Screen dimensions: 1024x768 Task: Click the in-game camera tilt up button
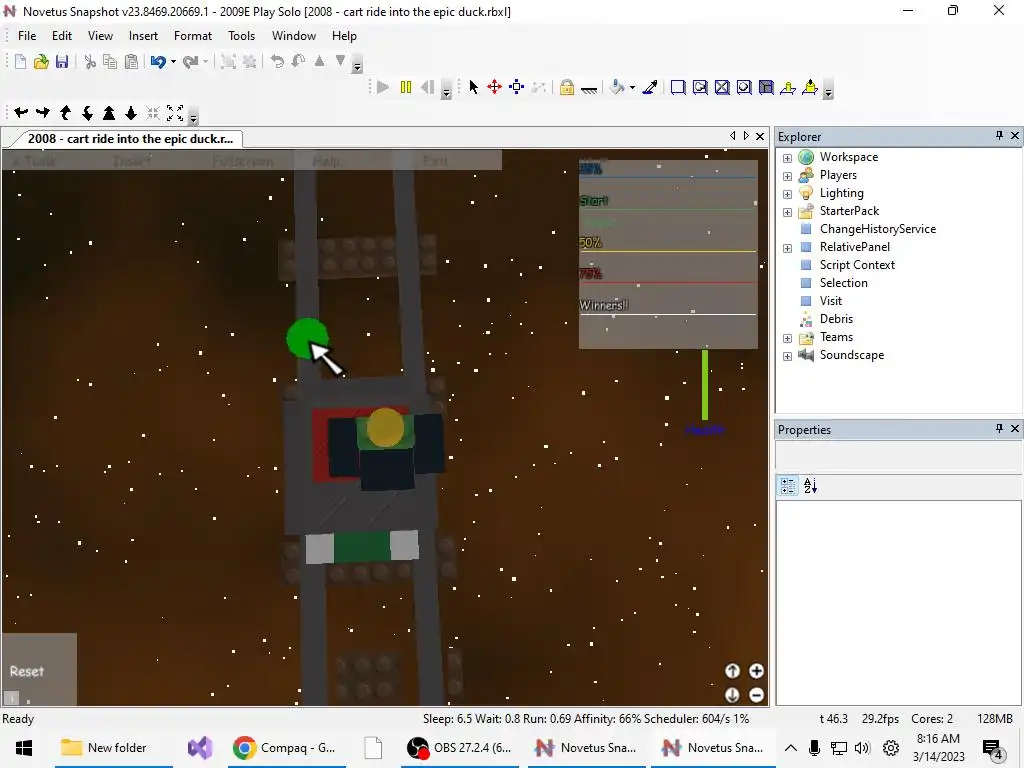(732, 671)
